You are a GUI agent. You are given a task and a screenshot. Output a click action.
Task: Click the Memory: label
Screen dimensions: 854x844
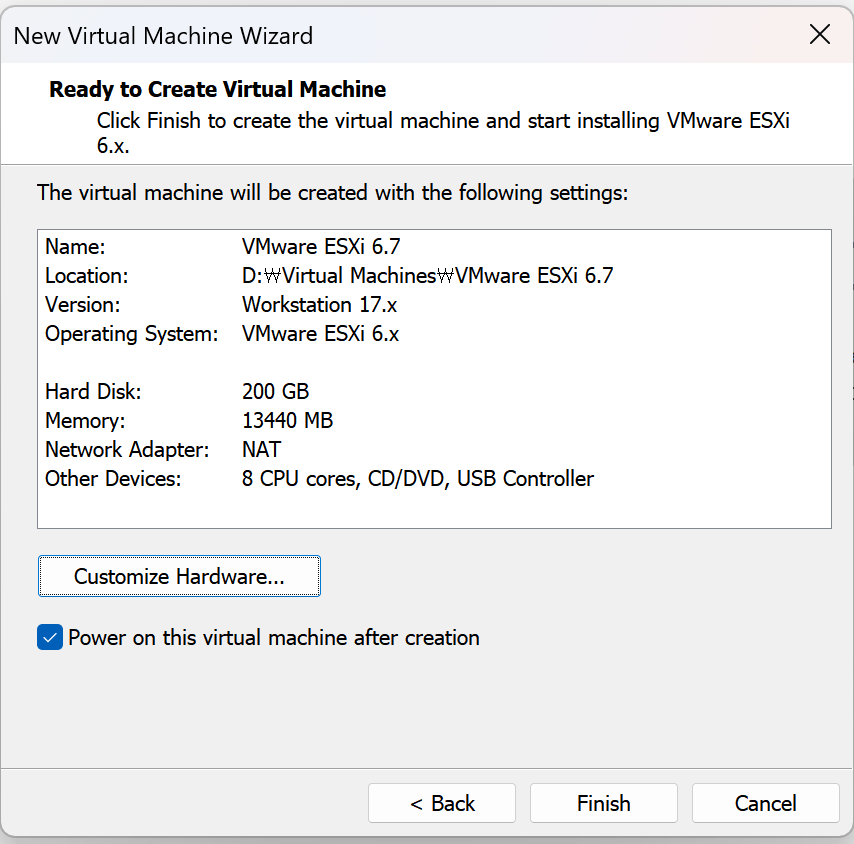click(85, 420)
